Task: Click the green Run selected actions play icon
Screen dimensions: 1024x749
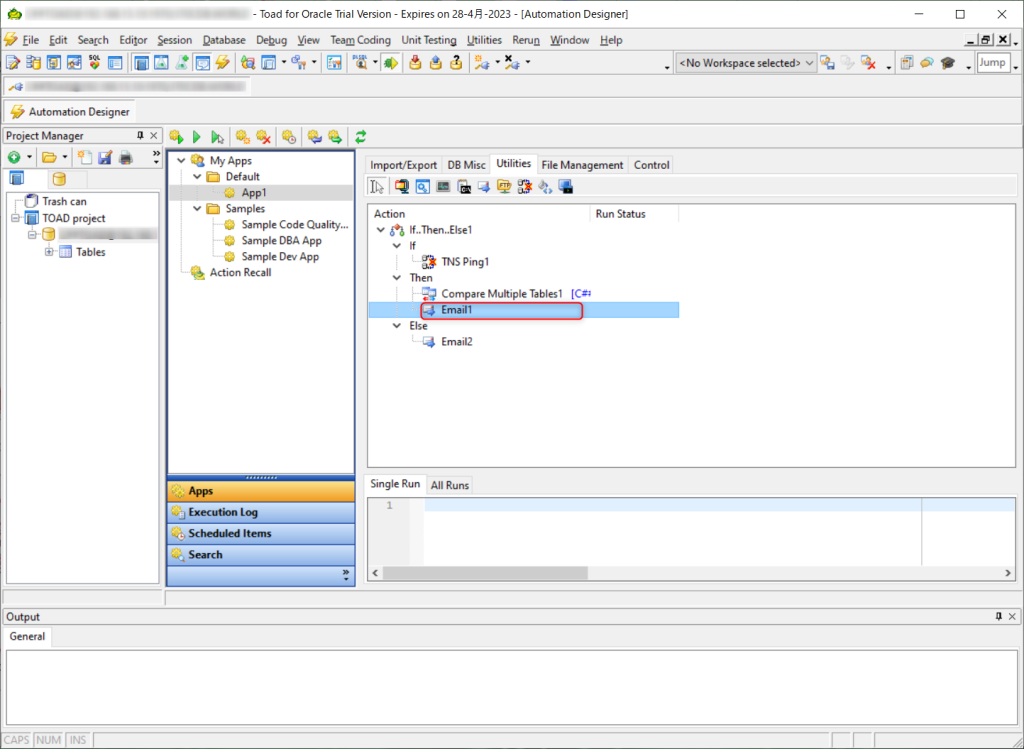Action: pyautogui.click(x=197, y=137)
